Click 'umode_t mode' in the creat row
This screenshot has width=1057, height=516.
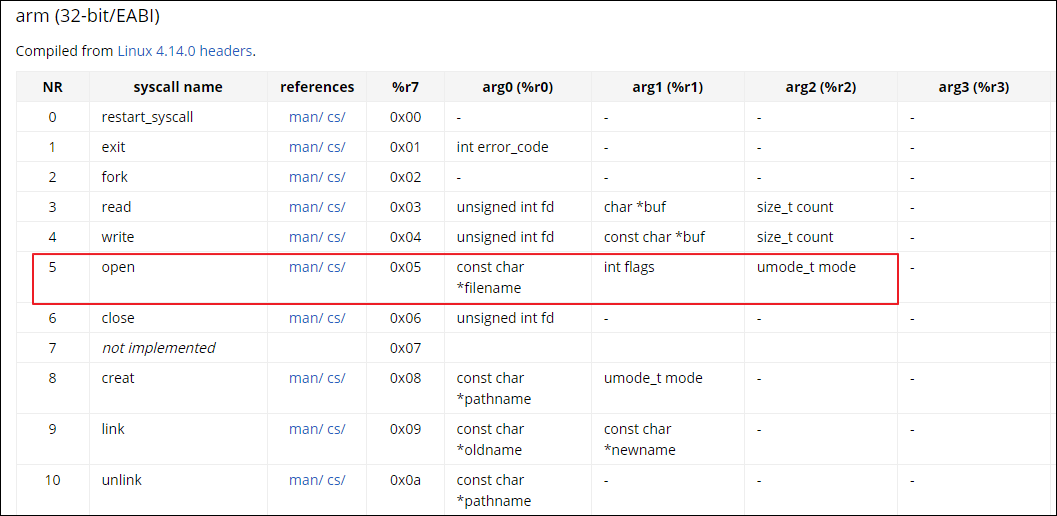[653, 378]
